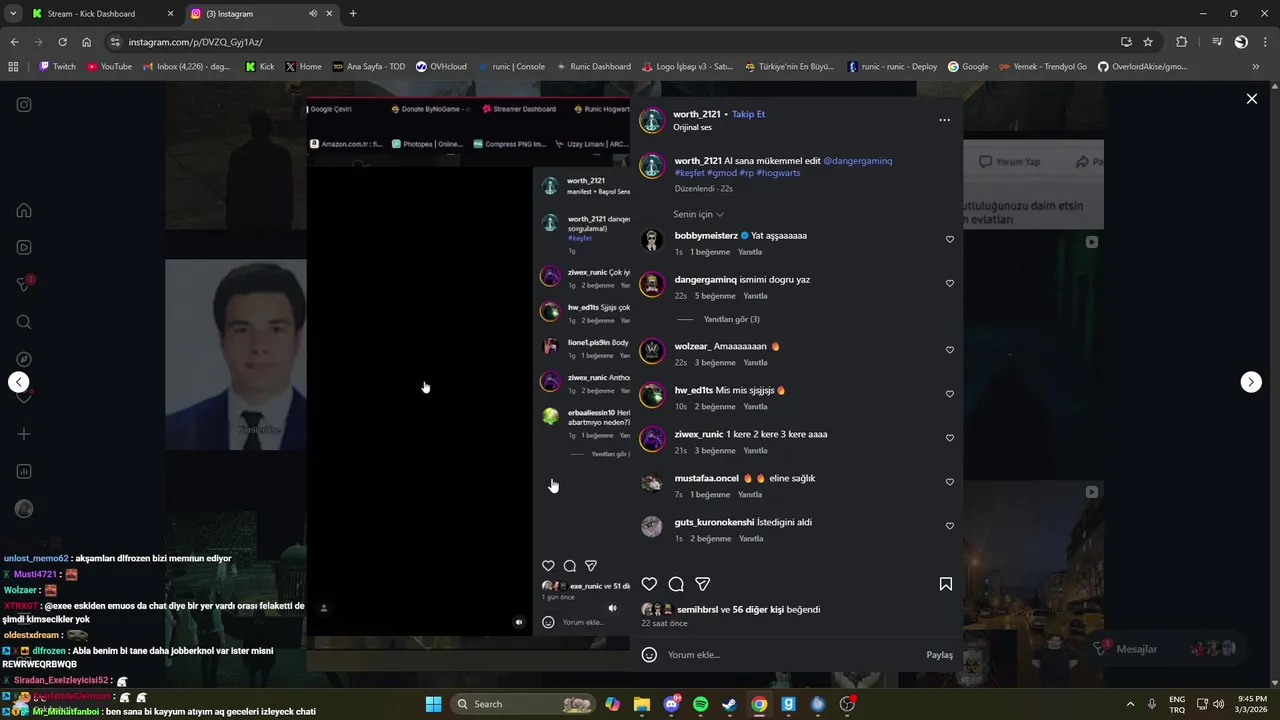This screenshot has height=720, width=1280.
Task: Open Discord from the taskbar
Action: click(671, 704)
